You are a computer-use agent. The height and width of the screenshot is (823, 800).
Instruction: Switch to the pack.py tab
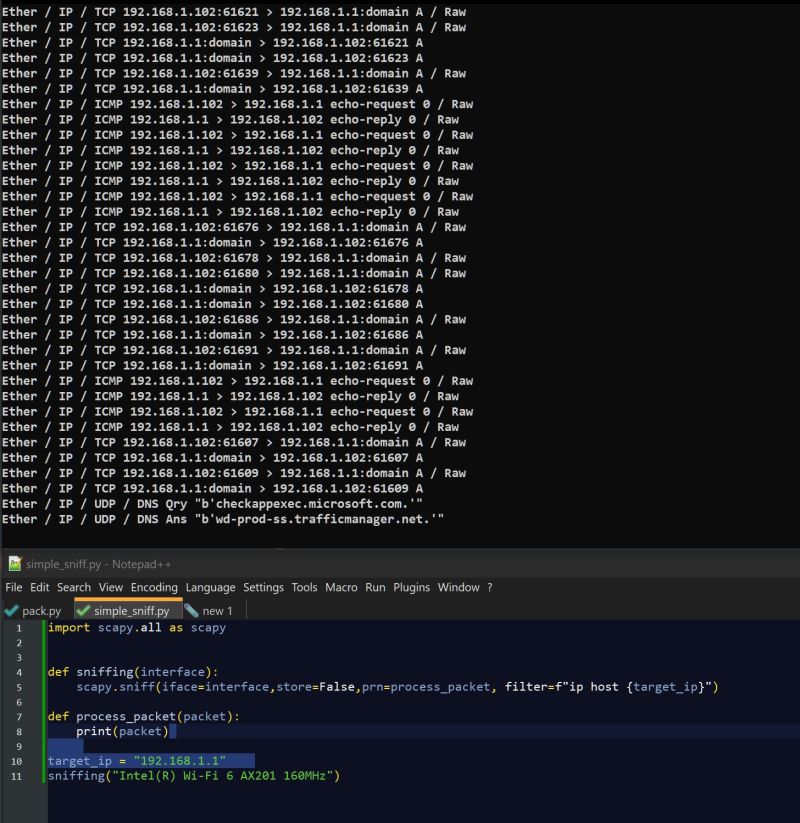(x=34, y=611)
